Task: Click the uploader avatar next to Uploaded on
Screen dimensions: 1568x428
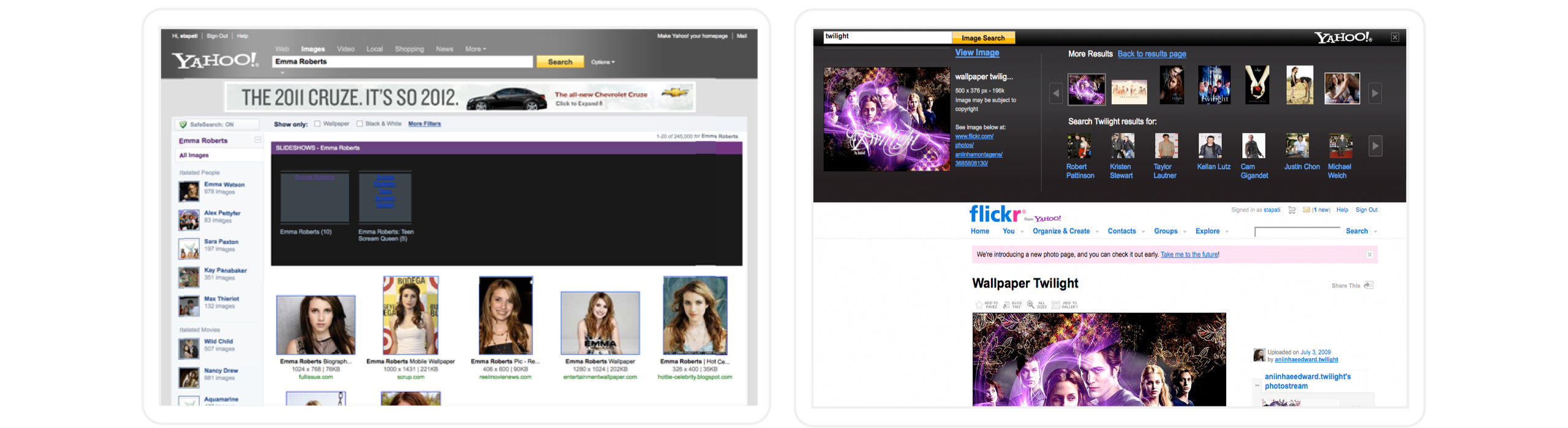Action: [x=1259, y=355]
